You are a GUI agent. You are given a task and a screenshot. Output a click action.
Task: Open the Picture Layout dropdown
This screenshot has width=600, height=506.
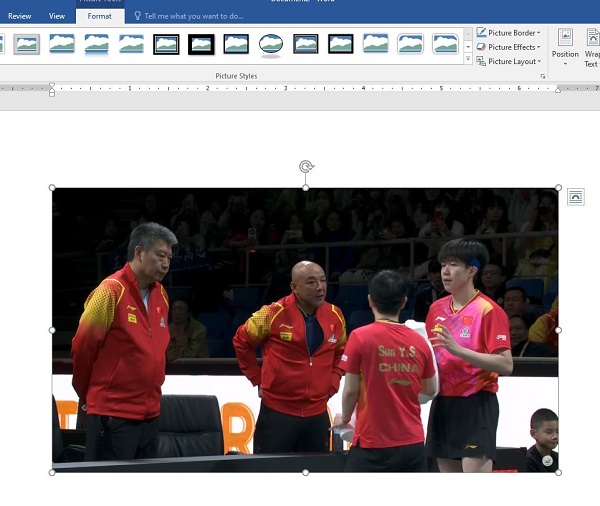click(x=509, y=61)
